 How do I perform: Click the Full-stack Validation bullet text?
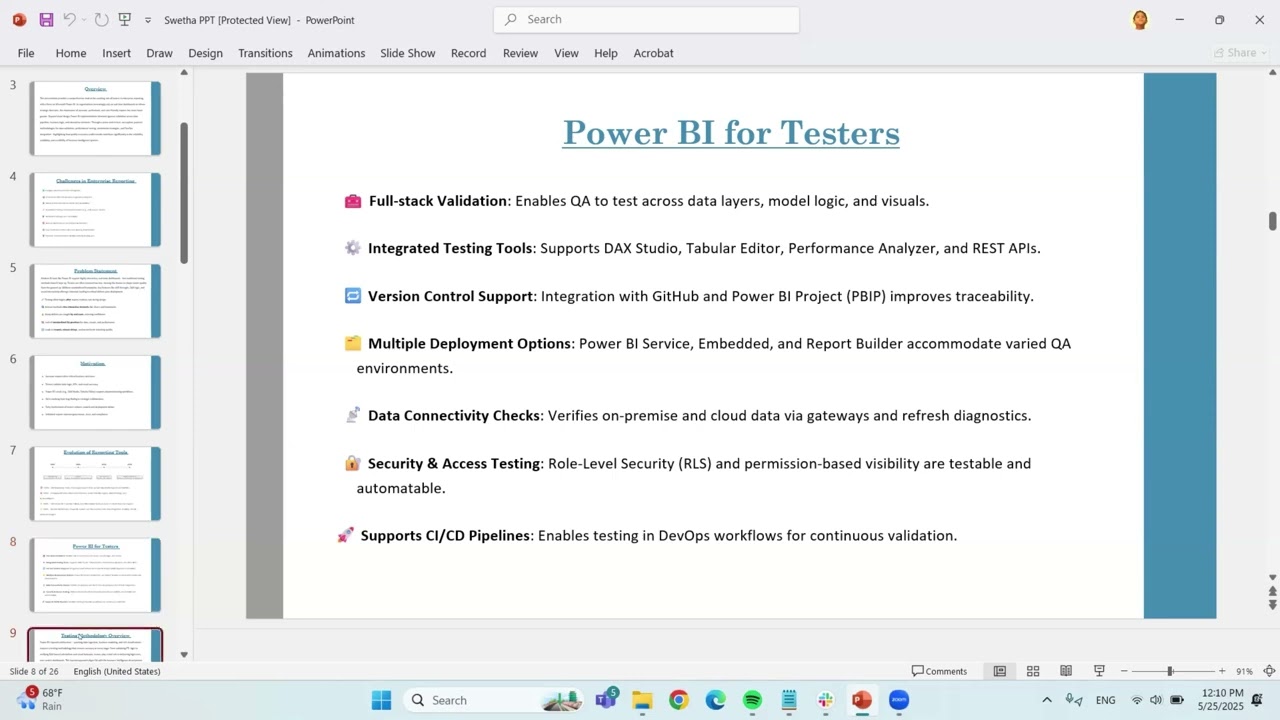click(648, 201)
